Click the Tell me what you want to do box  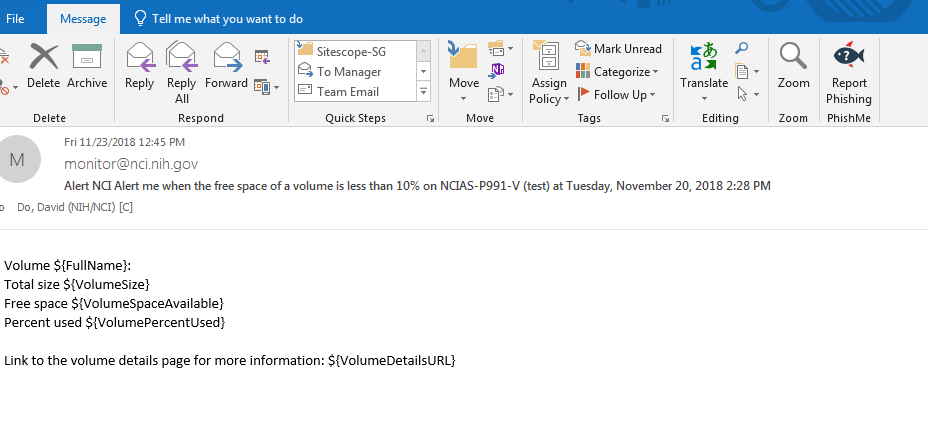[x=219, y=19]
